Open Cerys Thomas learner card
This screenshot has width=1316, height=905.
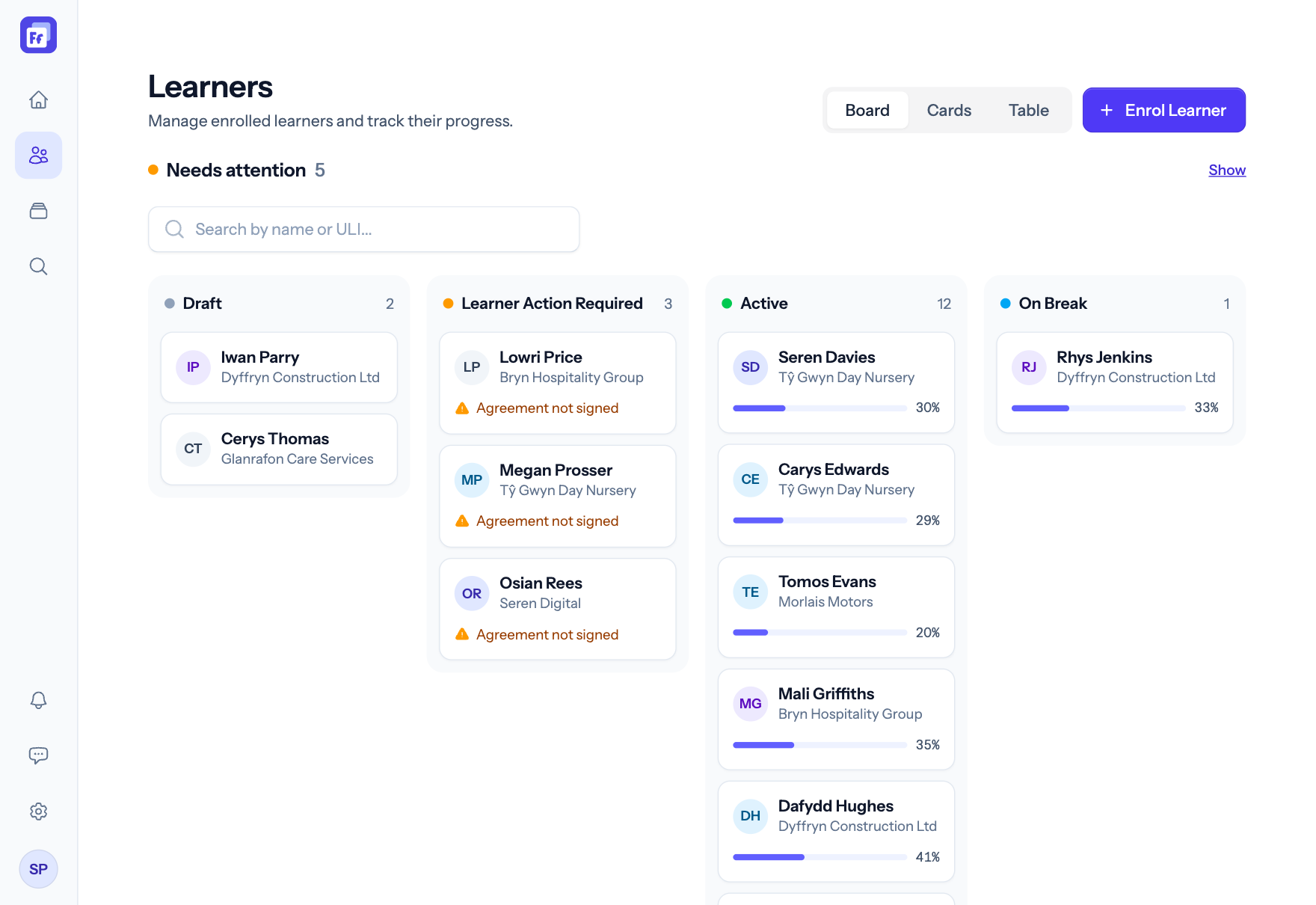(279, 450)
